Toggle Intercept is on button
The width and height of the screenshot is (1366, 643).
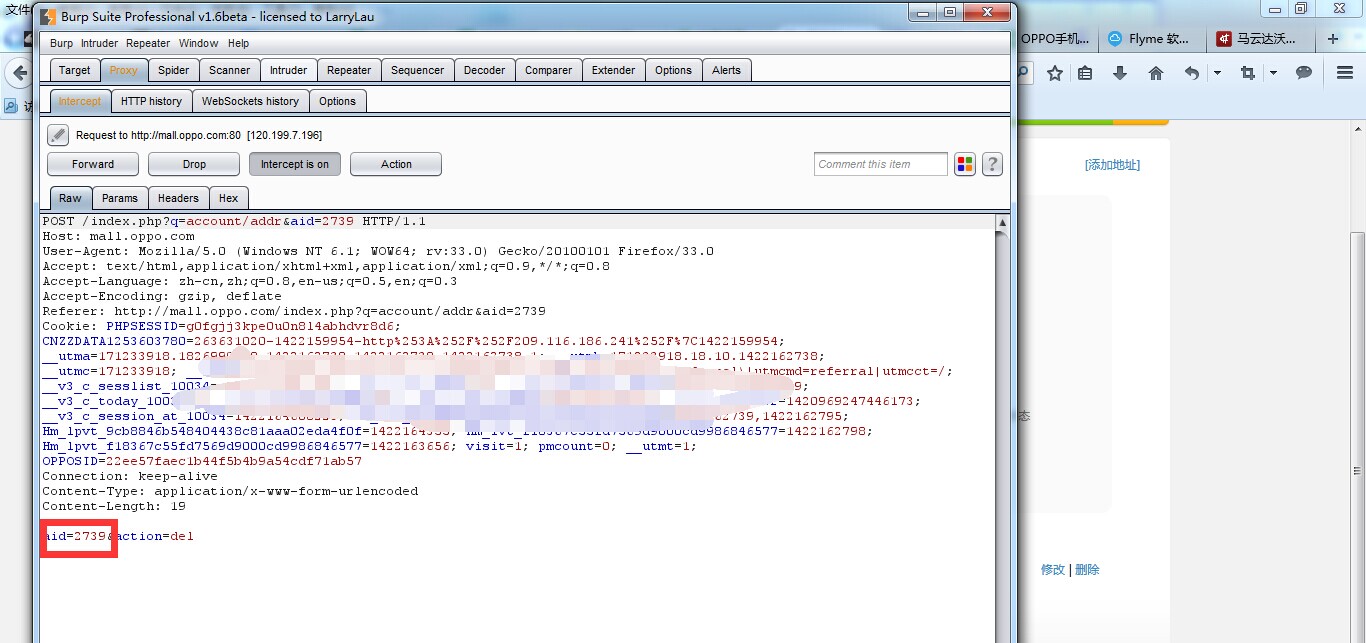pos(295,164)
